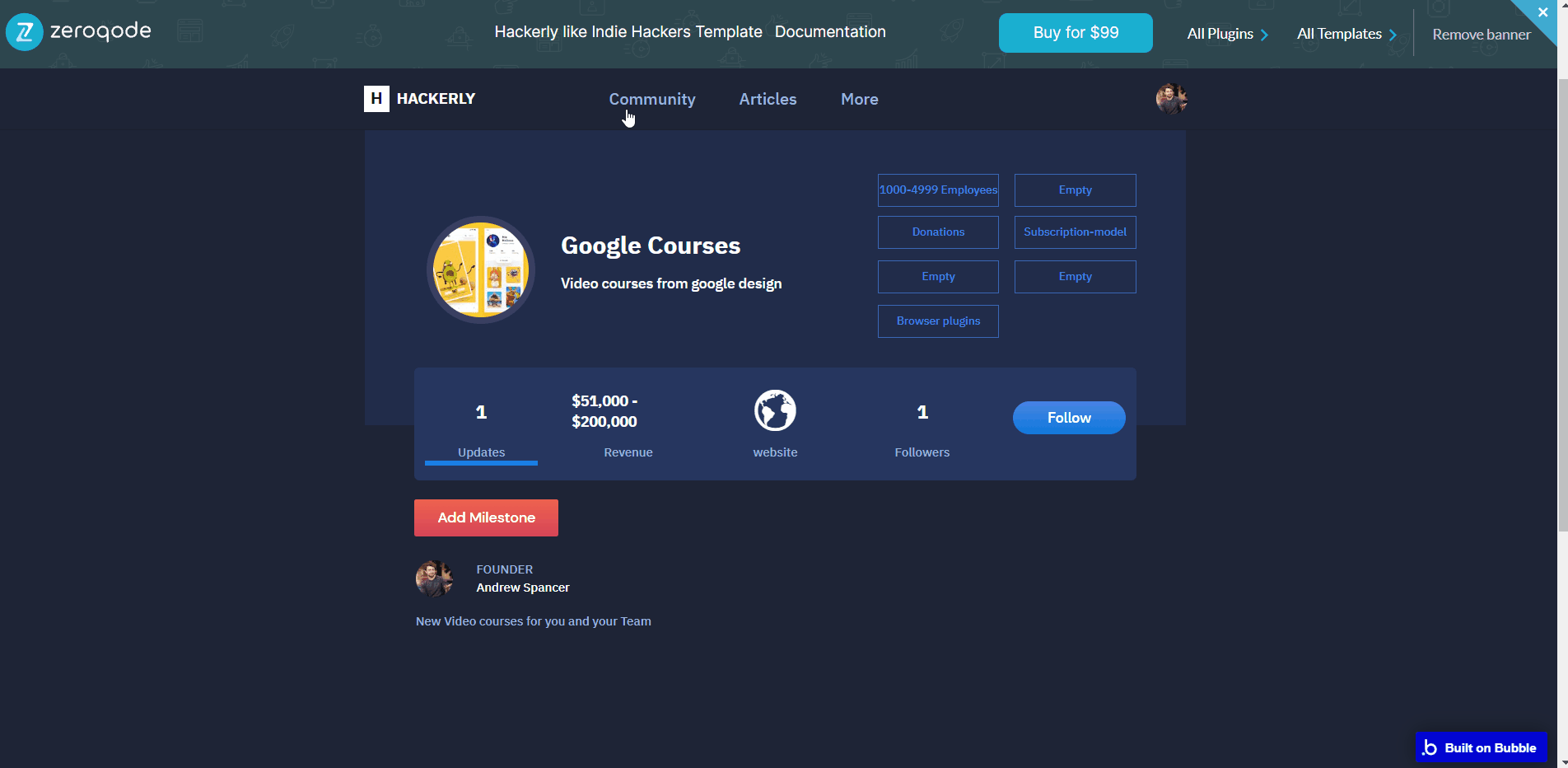1568x768 pixels.
Task: Click the Follow button
Action: [1069, 418]
